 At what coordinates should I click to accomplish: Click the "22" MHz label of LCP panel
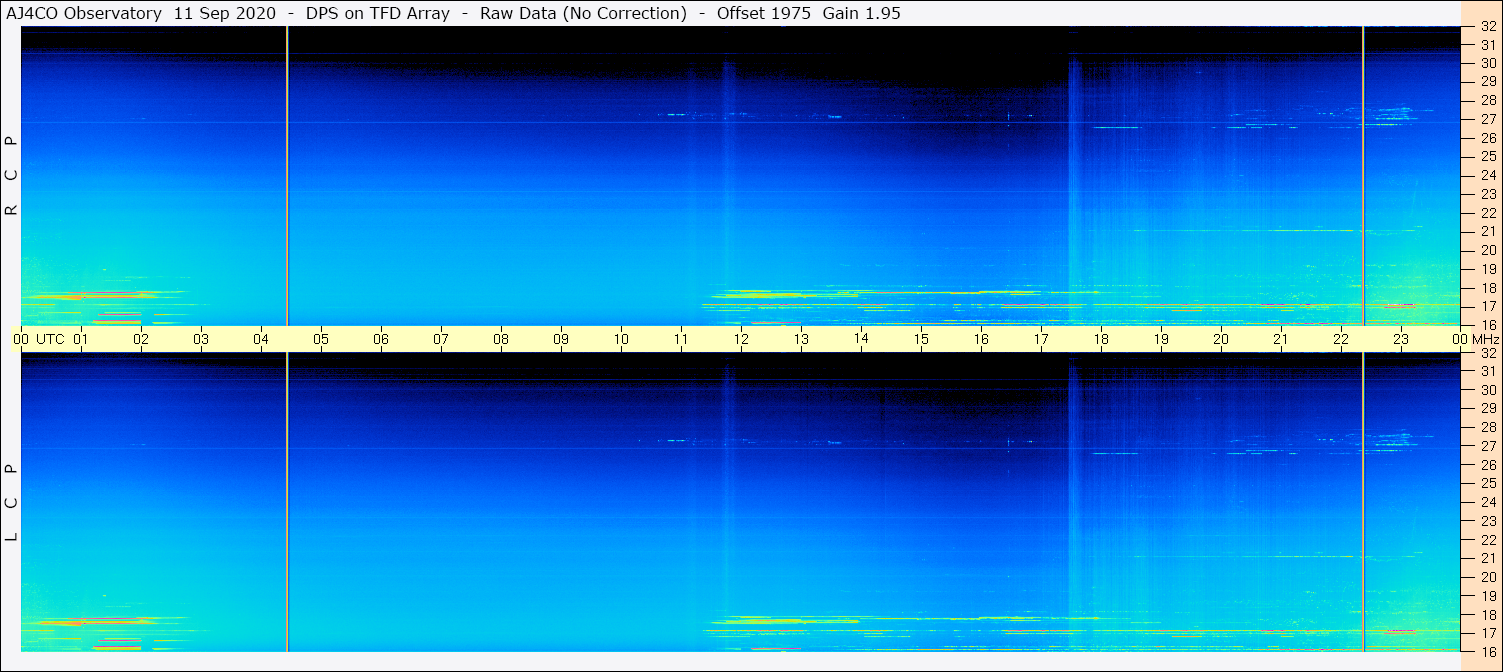1488,540
